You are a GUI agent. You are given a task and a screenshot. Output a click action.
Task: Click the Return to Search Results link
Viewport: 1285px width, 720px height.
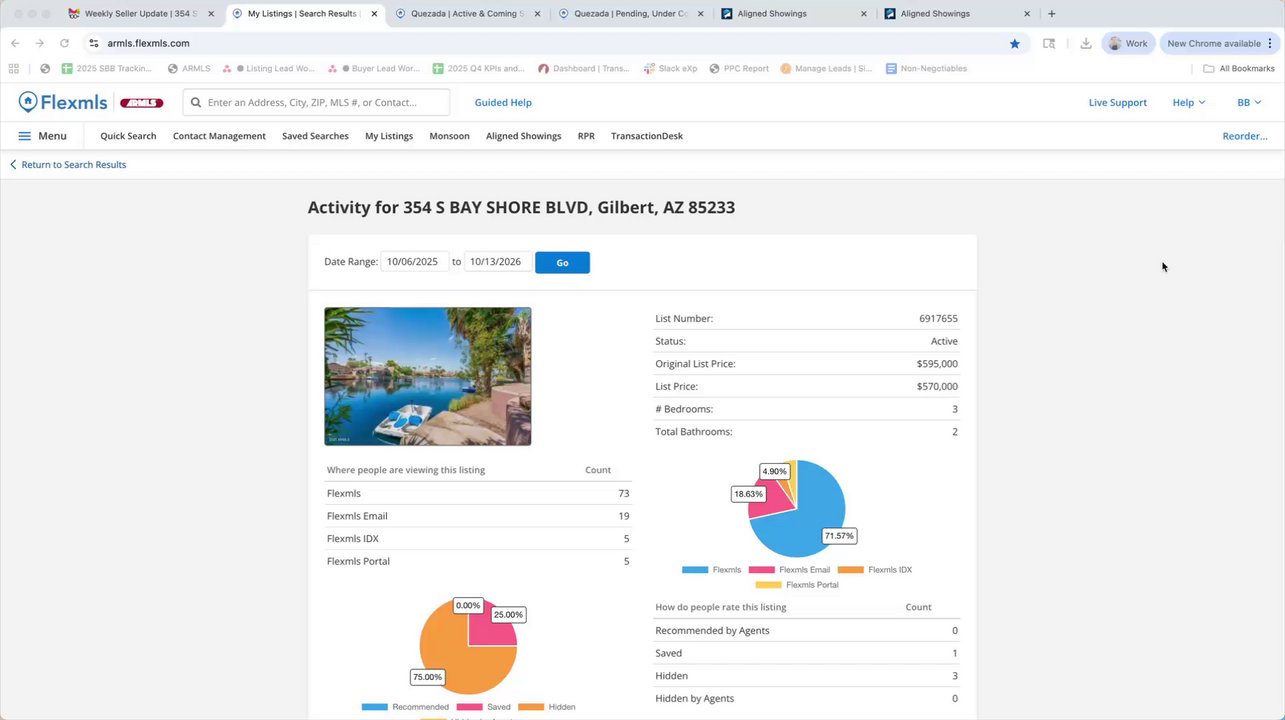[x=73, y=165]
